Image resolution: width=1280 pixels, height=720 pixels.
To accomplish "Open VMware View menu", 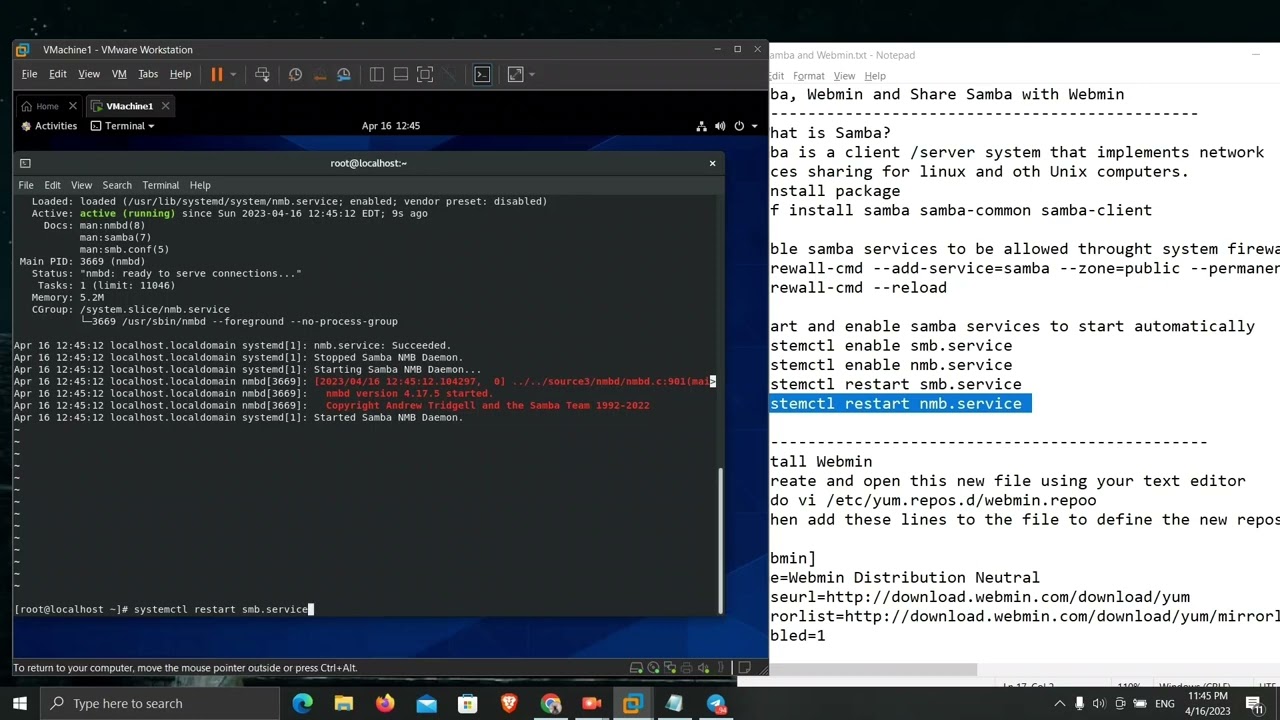I will (89, 74).
